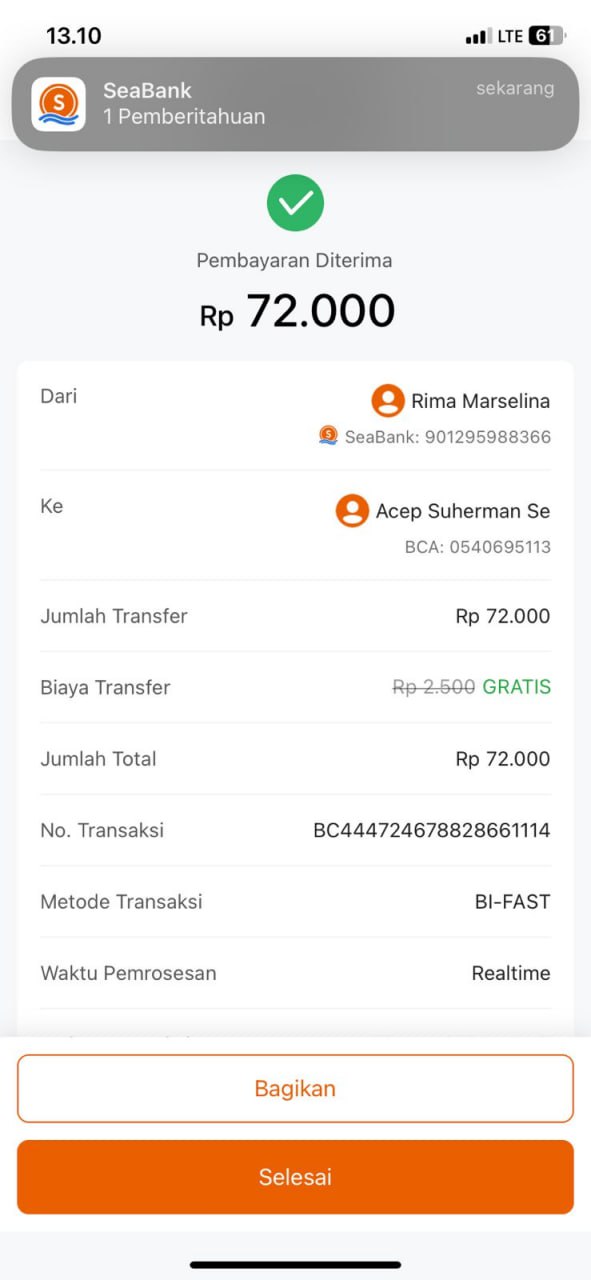The image size is (591, 1280).
Task: Share the receipt with Bagikan button
Action: click(x=295, y=1088)
